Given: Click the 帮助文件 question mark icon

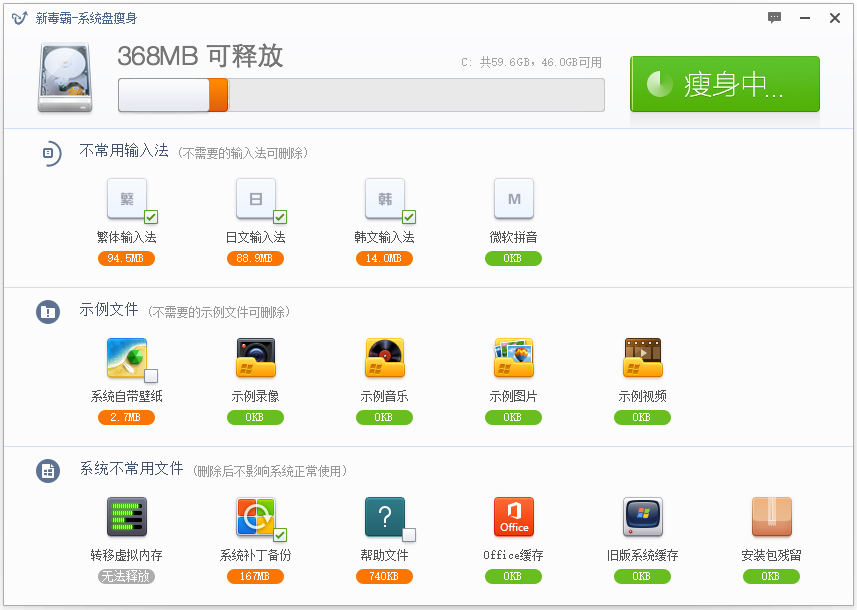Looking at the screenshot, I should (x=385, y=517).
